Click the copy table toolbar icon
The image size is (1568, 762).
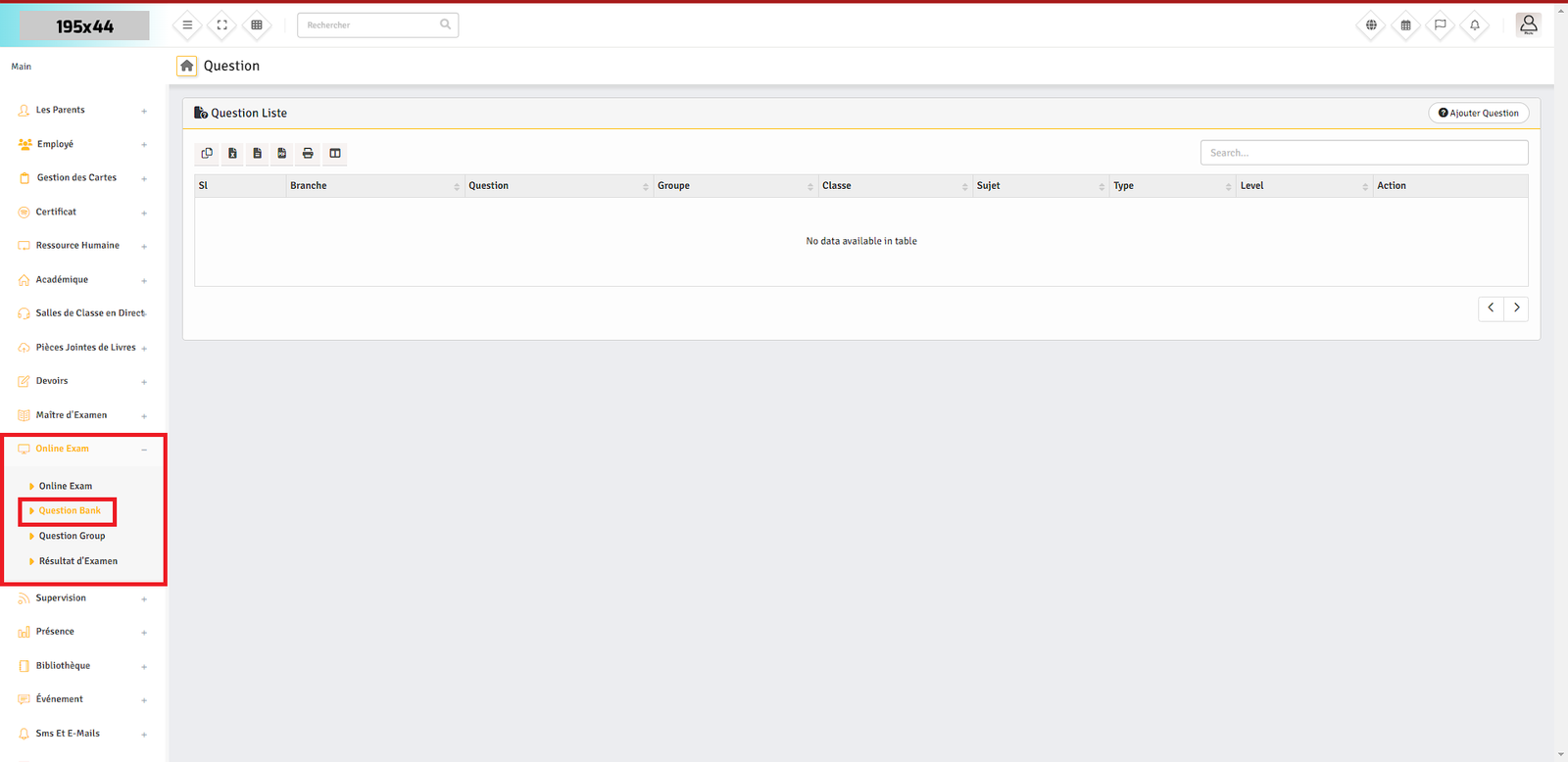tap(207, 154)
